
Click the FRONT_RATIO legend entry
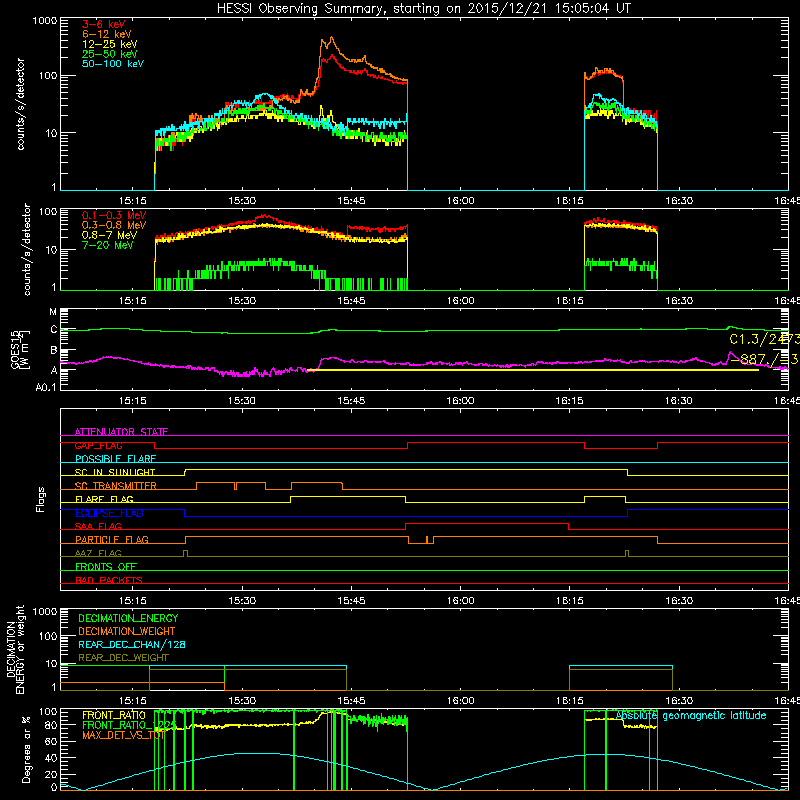(x=114, y=715)
